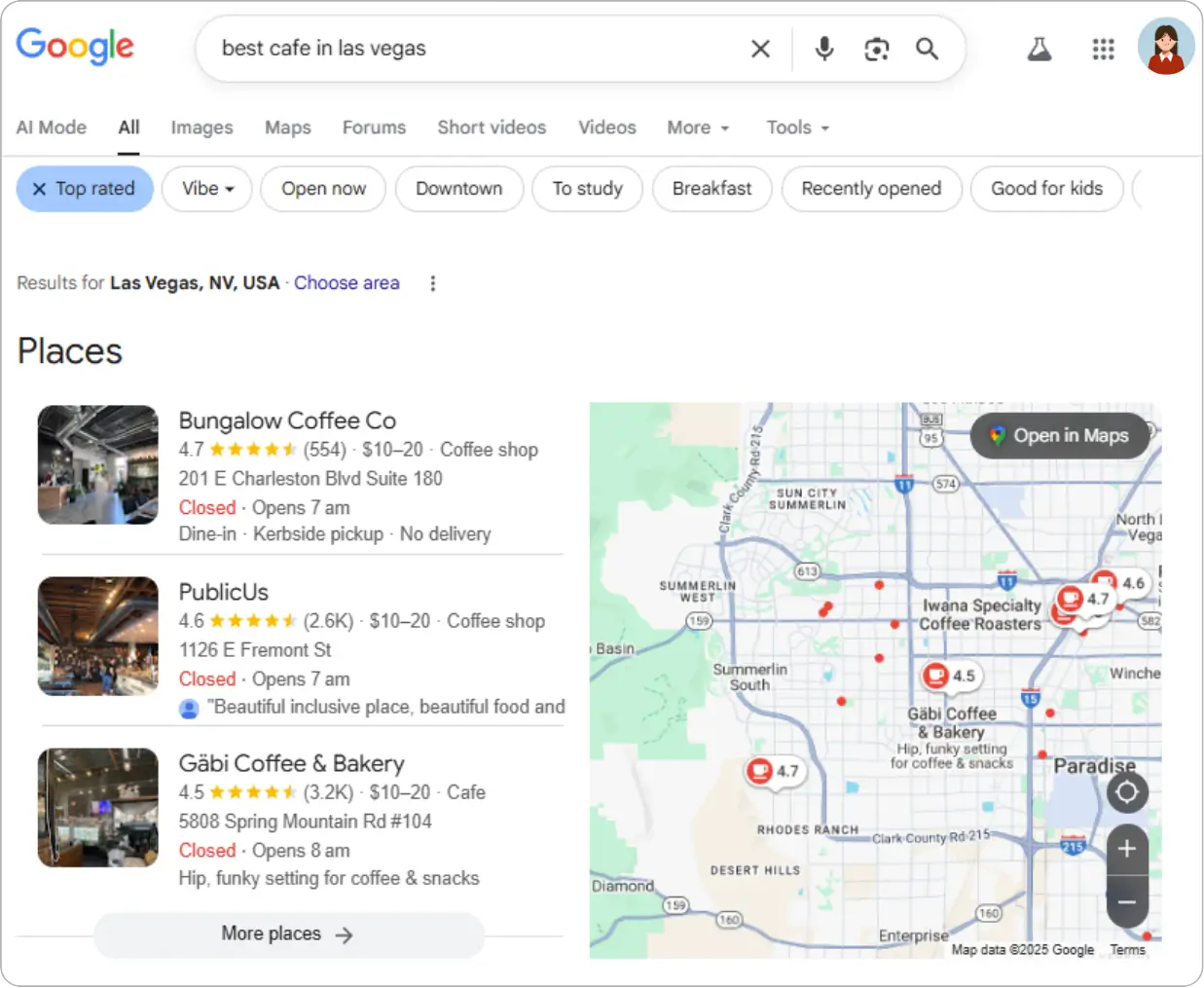Open Google Lens image search icon
1204x988 pixels.
(x=876, y=49)
